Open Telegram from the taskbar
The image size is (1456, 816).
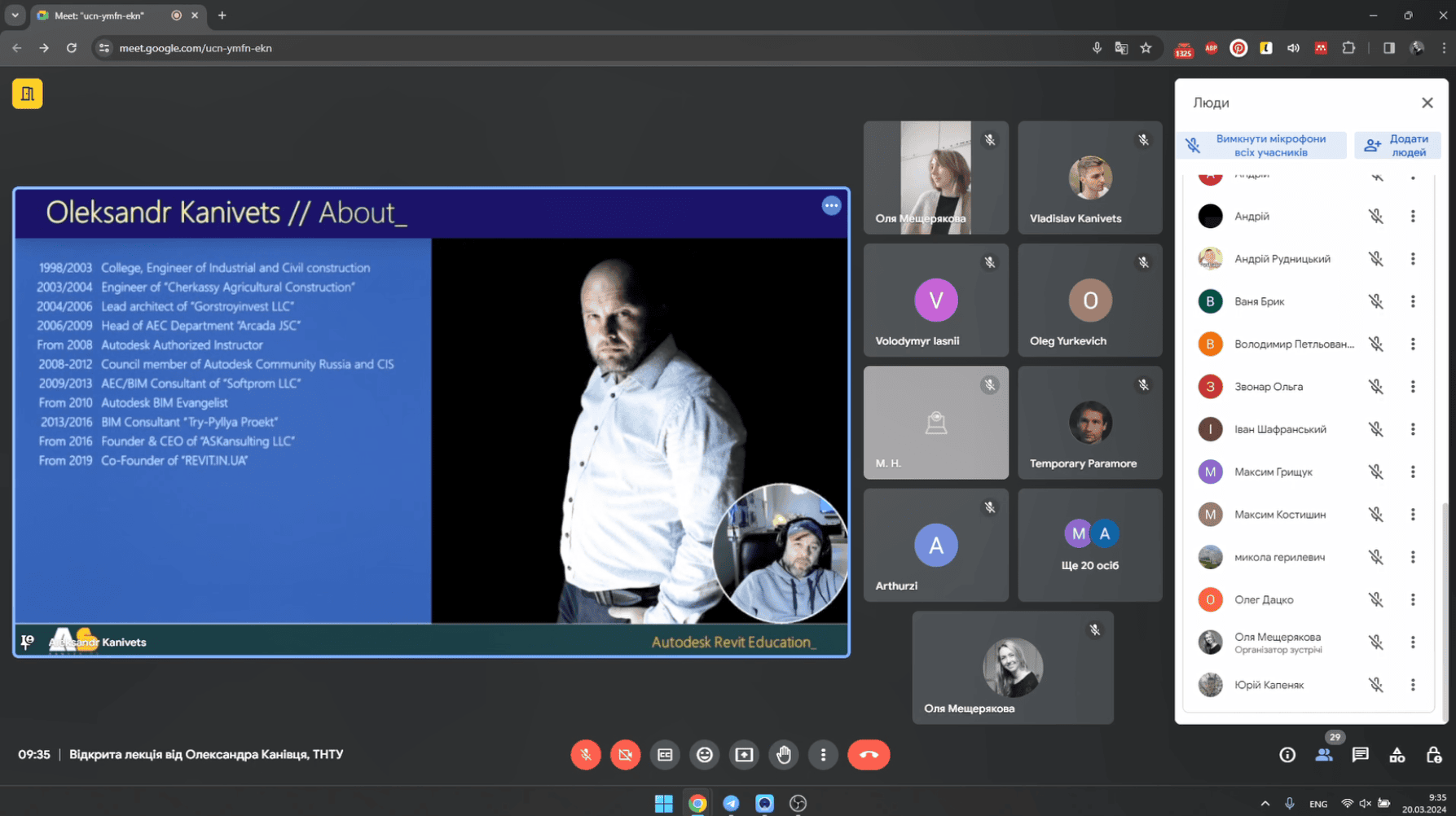tap(731, 804)
